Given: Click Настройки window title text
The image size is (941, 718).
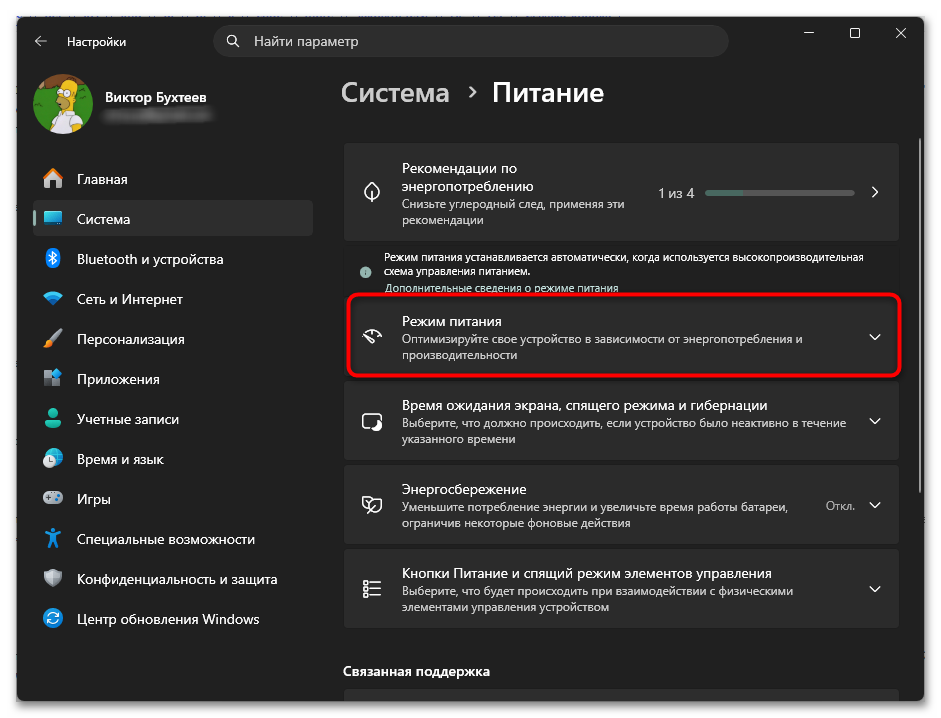Looking at the screenshot, I should [97, 41].
